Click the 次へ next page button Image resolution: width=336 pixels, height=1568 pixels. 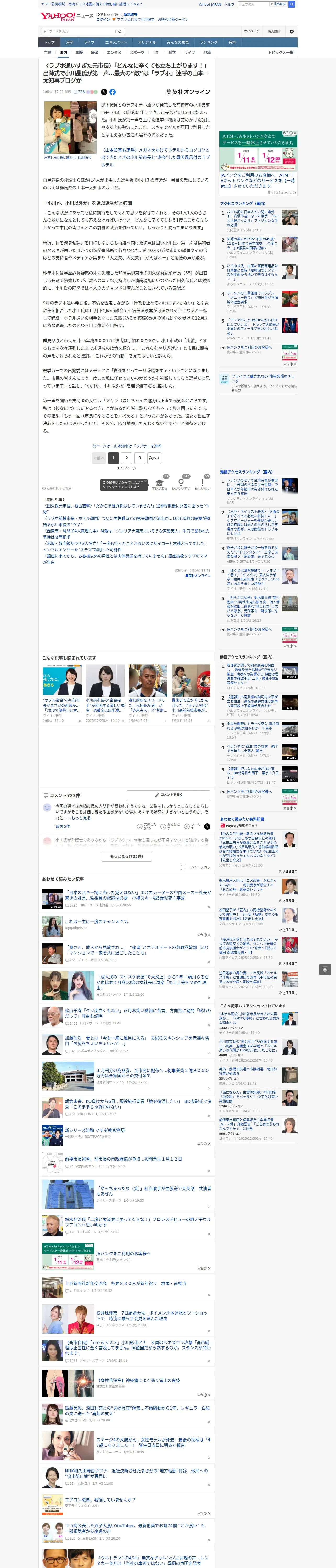coord(154,458)
